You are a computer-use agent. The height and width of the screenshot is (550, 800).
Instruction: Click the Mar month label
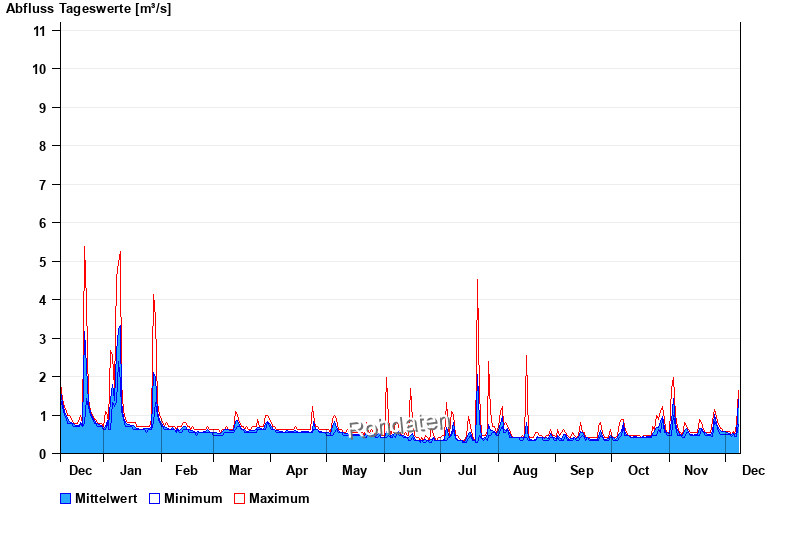(240, 470)
